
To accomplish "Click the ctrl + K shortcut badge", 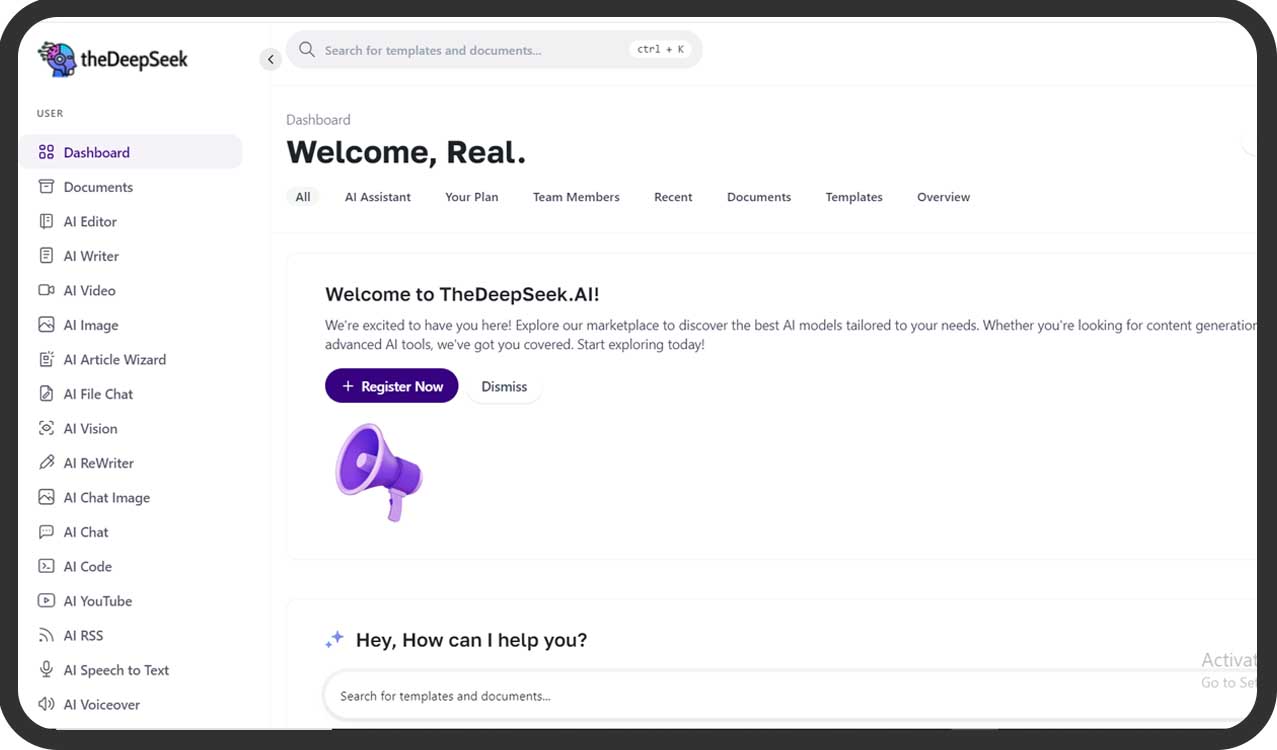I will pos(661,49).
